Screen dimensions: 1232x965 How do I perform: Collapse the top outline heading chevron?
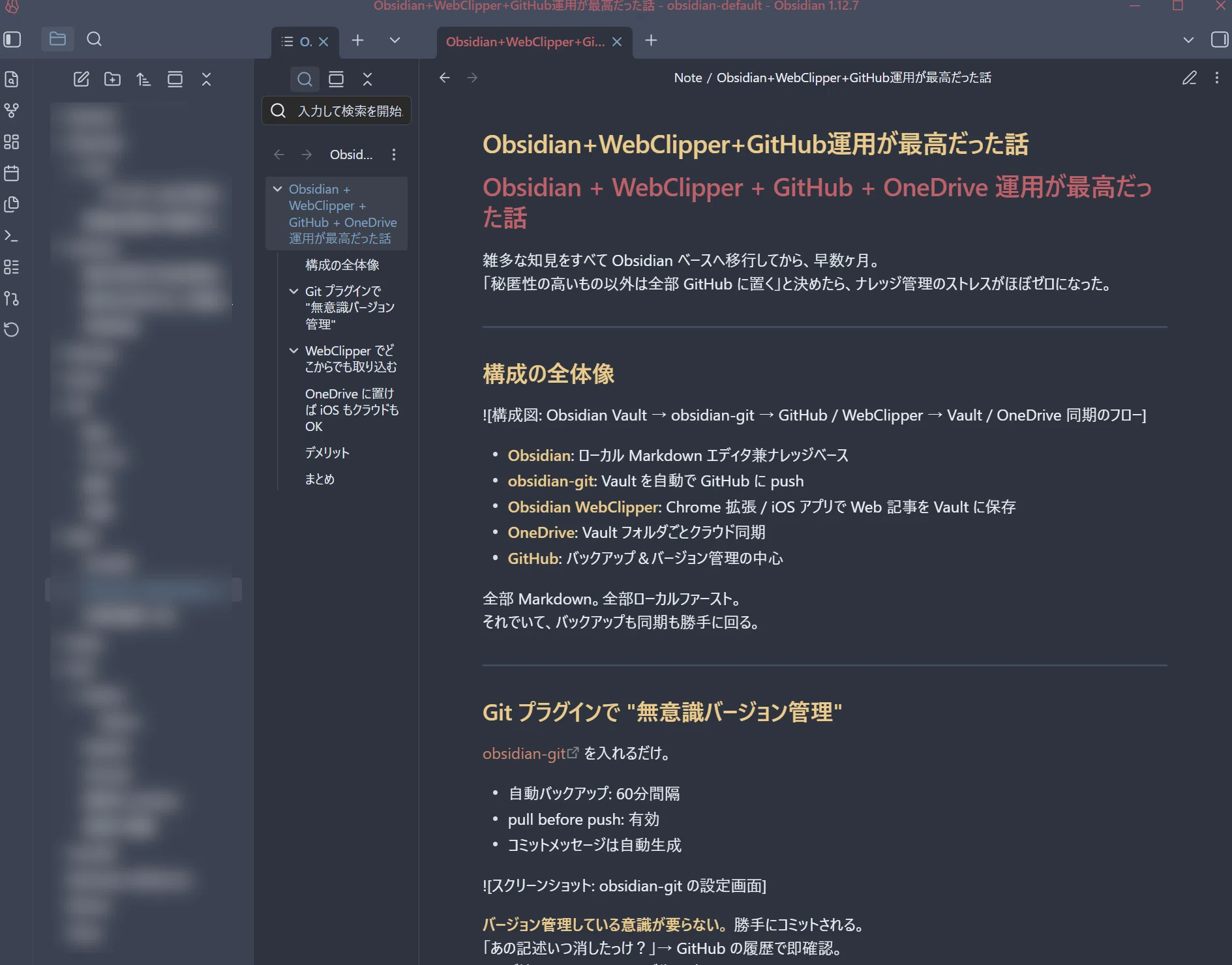tap(278, 189)
